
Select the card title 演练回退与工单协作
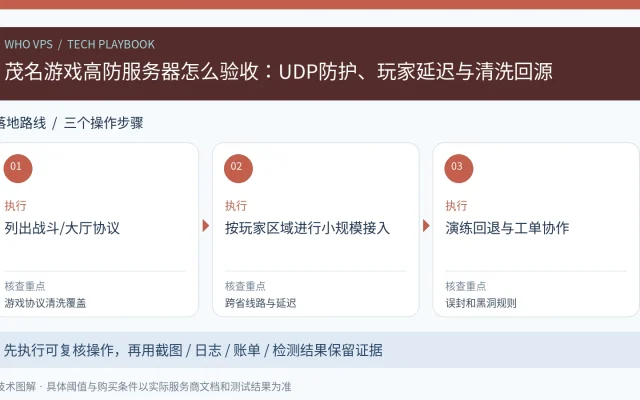[507, 228]
